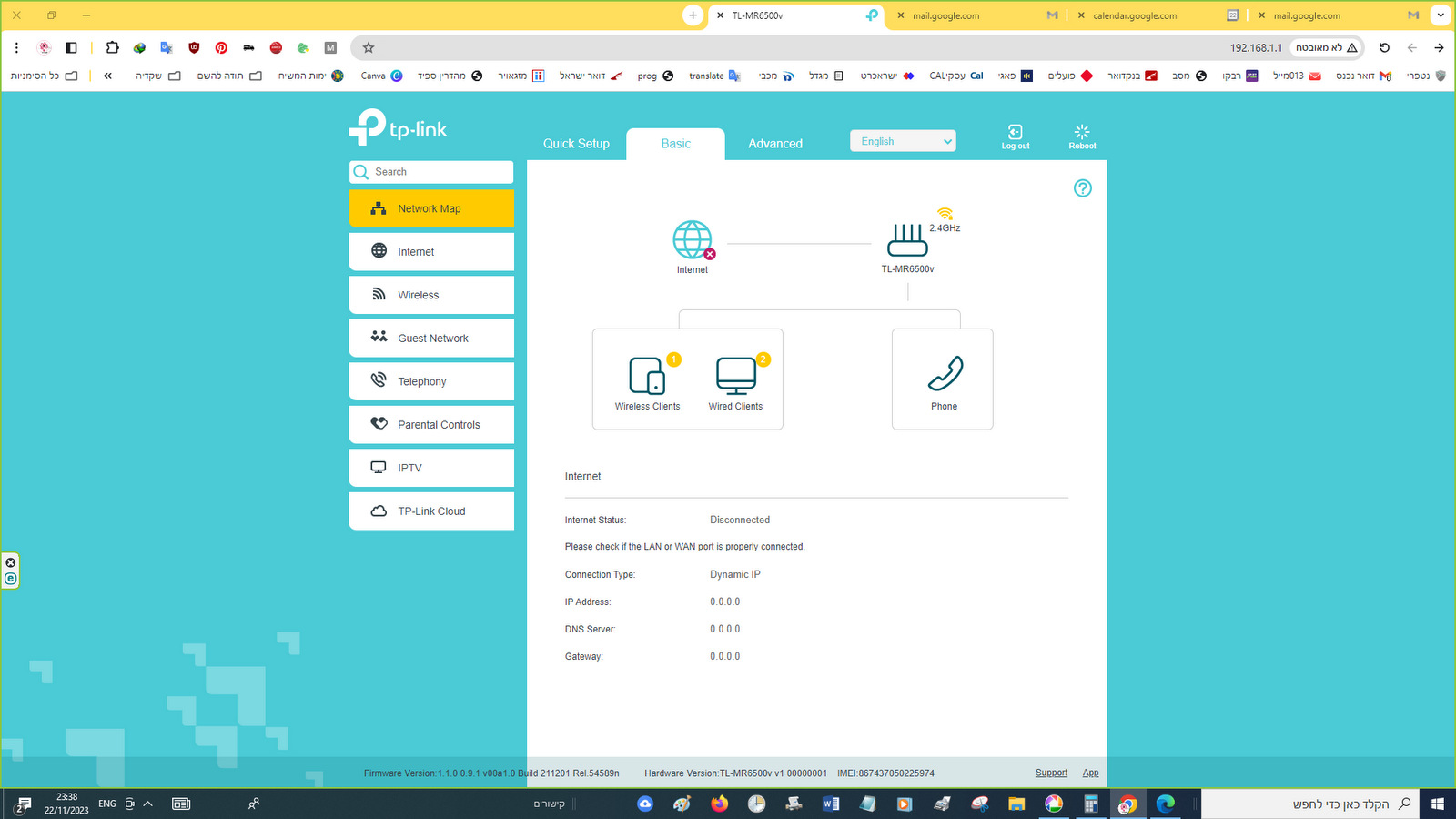Image resolution: width=1456 pixels, height=819 pixels.
Task: Launch Chrome from the taskbar
Action: tap(1127, 804)
